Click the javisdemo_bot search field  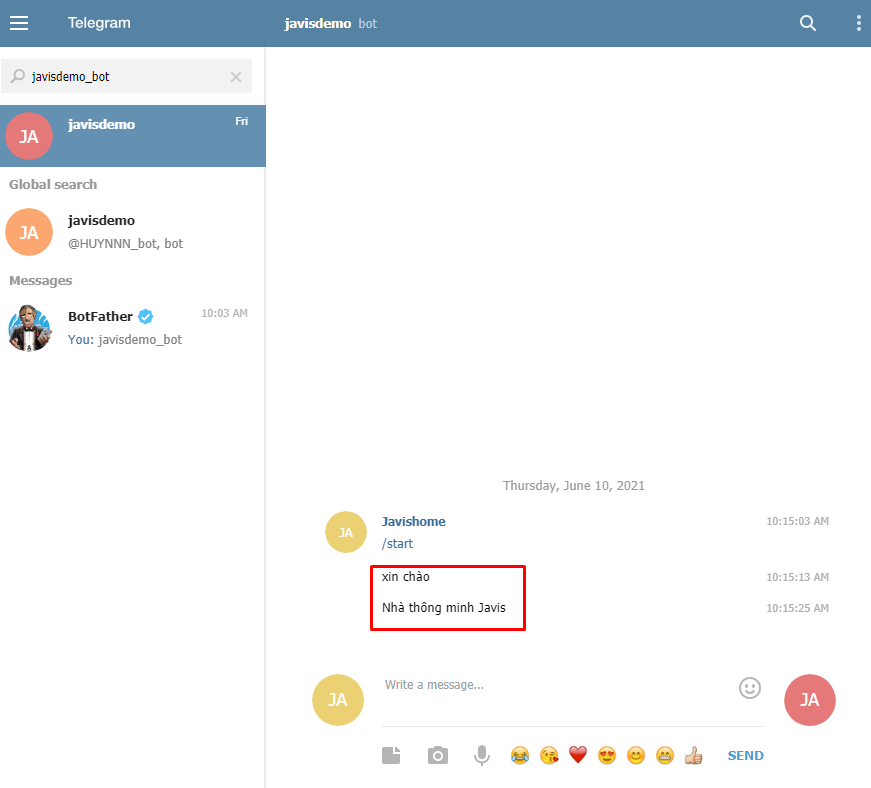(126, 76)
